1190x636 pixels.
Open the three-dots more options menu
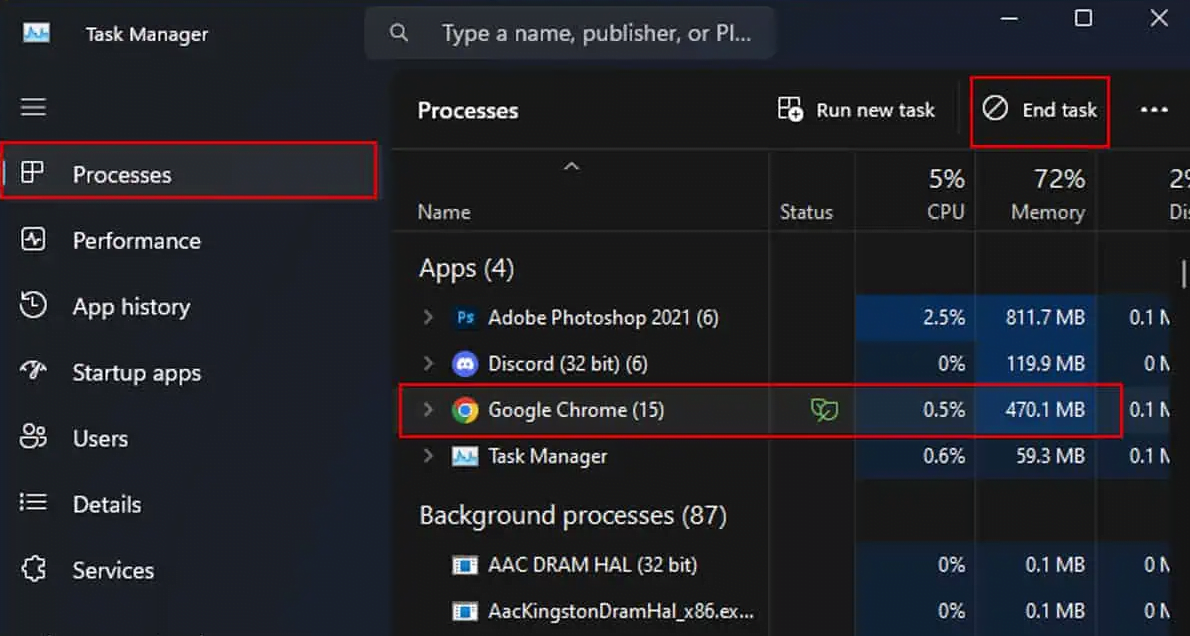pos(1154,111)
